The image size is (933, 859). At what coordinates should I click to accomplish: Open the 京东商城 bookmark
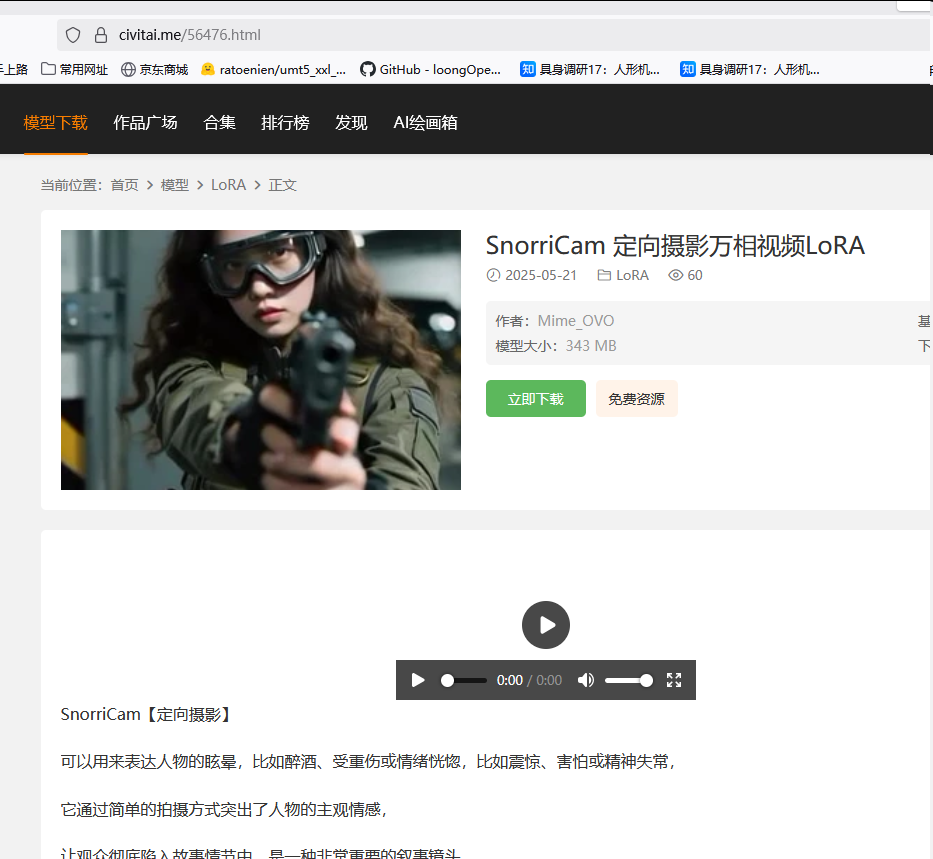coord(154,69)
